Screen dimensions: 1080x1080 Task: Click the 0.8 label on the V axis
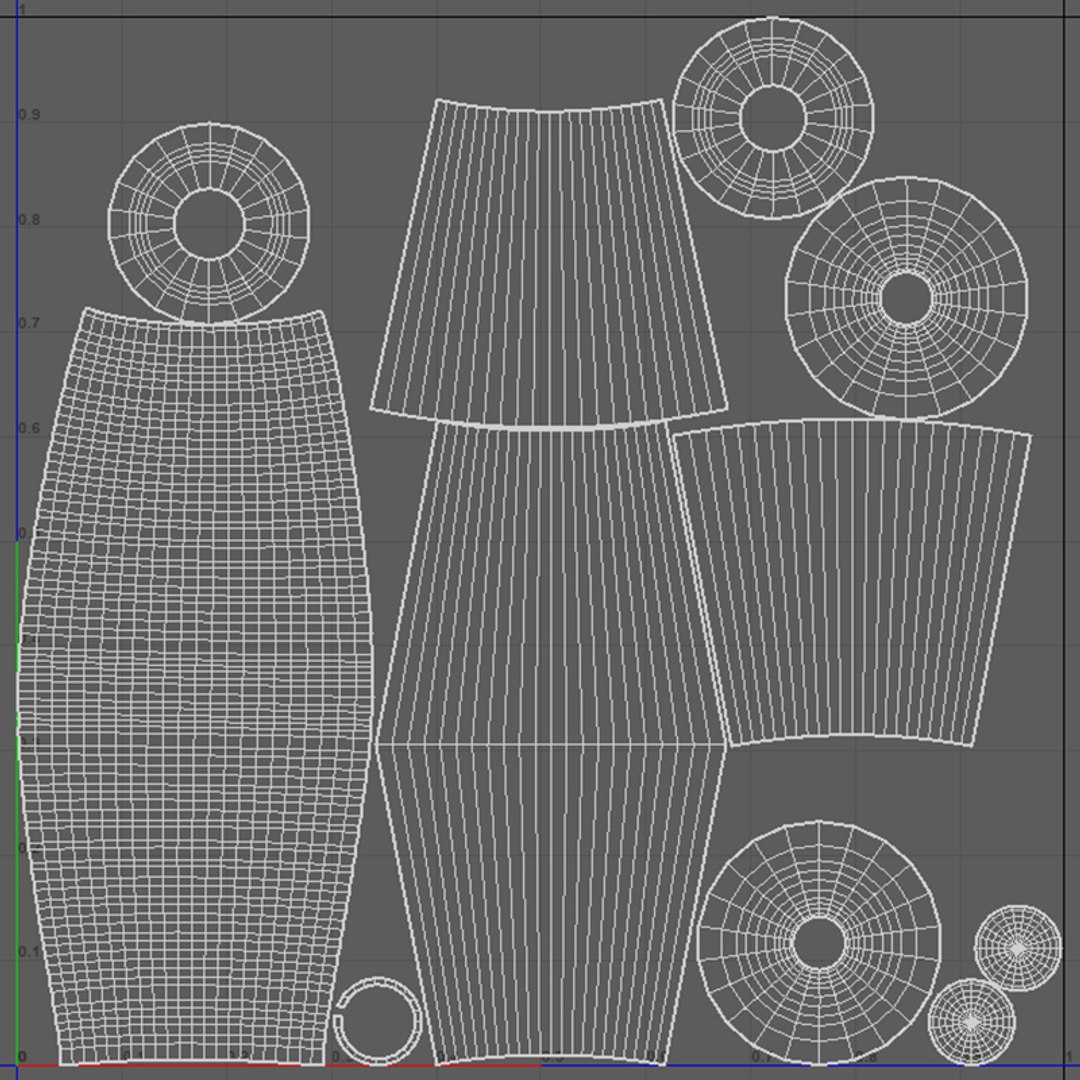pyautogui.click(x=29, y=220)
